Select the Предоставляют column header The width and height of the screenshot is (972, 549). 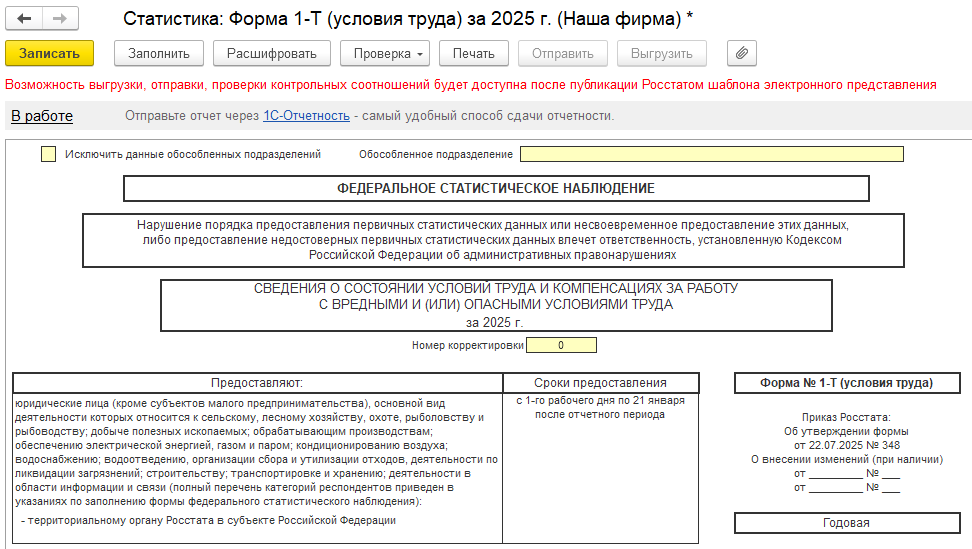click(x=256, y=383)
